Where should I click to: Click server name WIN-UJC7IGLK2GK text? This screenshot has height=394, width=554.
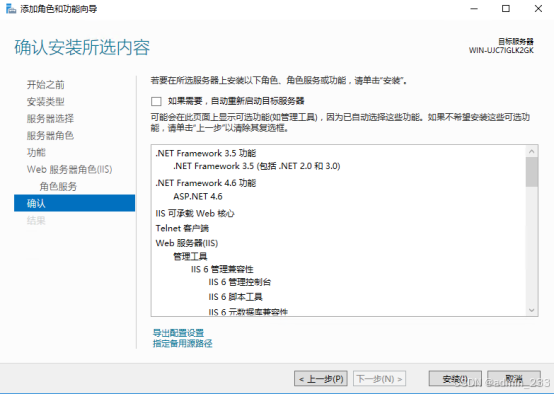[x=501, y=50]
